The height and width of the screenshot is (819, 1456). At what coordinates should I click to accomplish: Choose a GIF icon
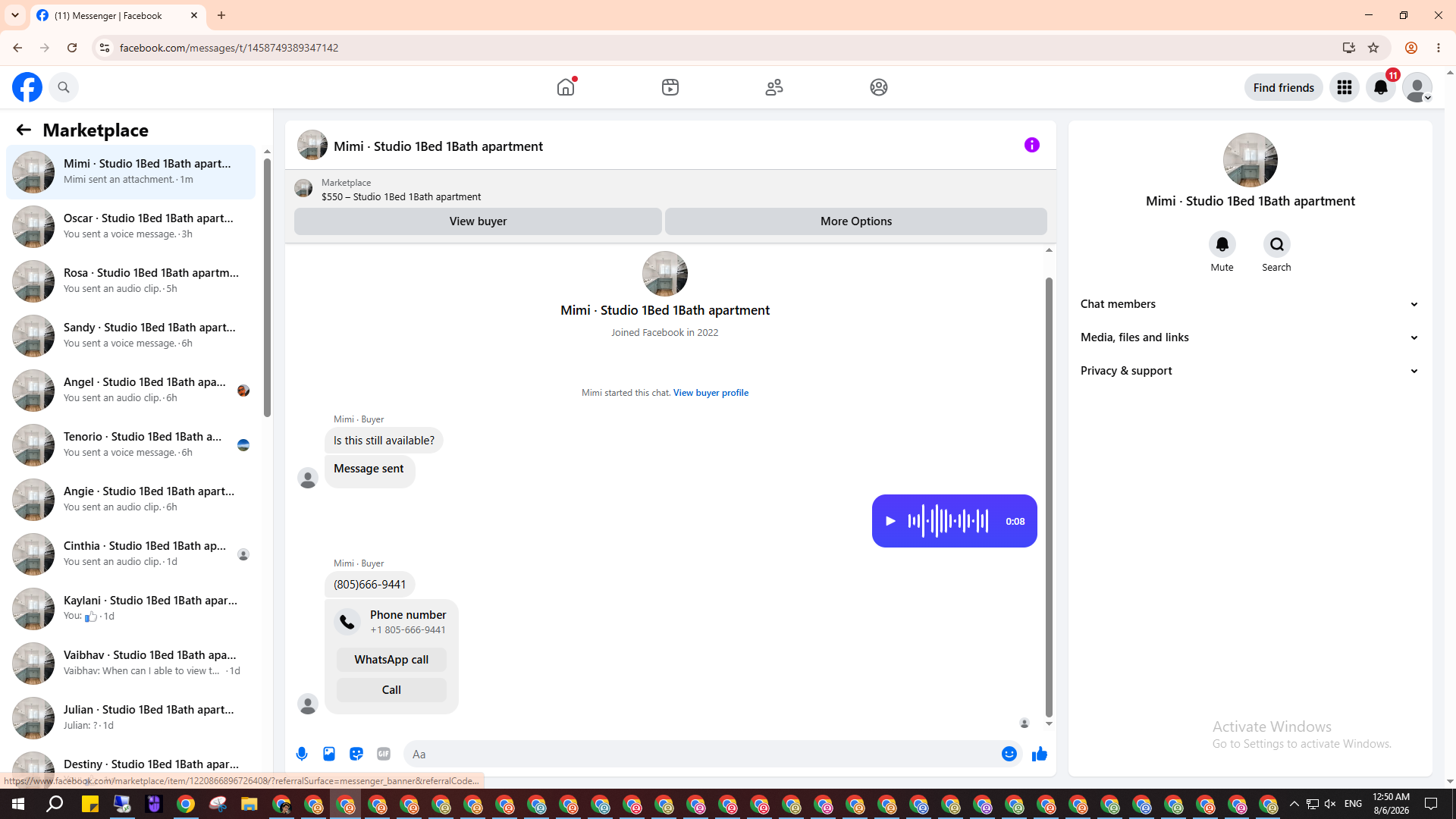pos(384,754)
